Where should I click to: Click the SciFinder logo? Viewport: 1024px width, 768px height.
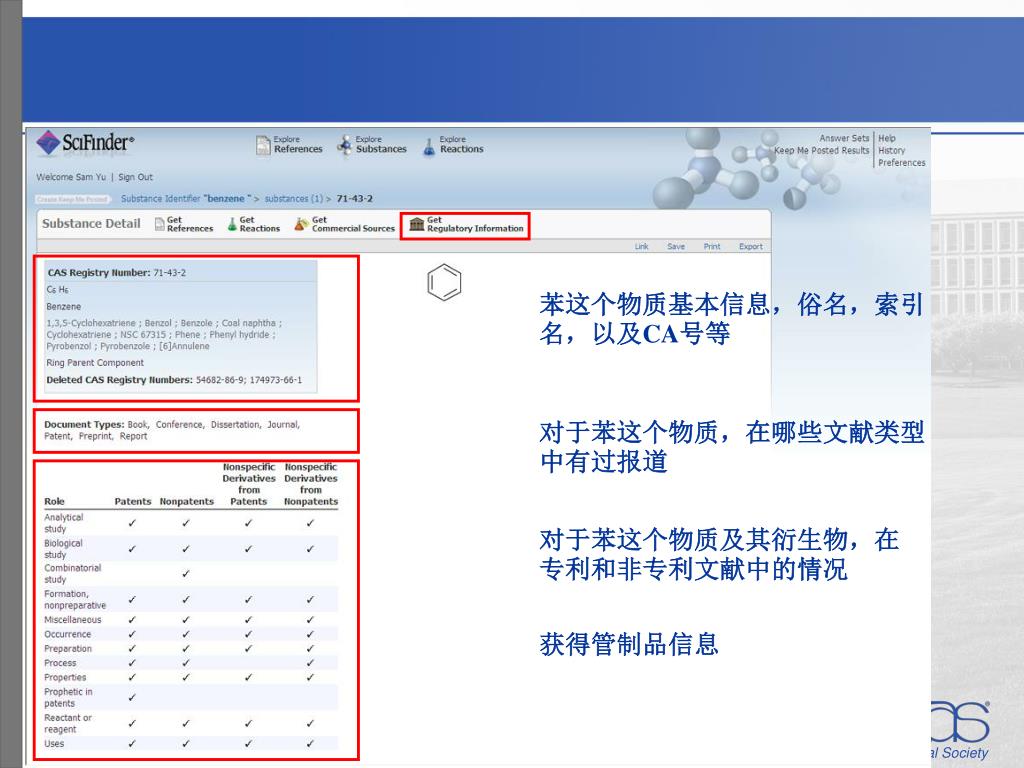point(86,142)
